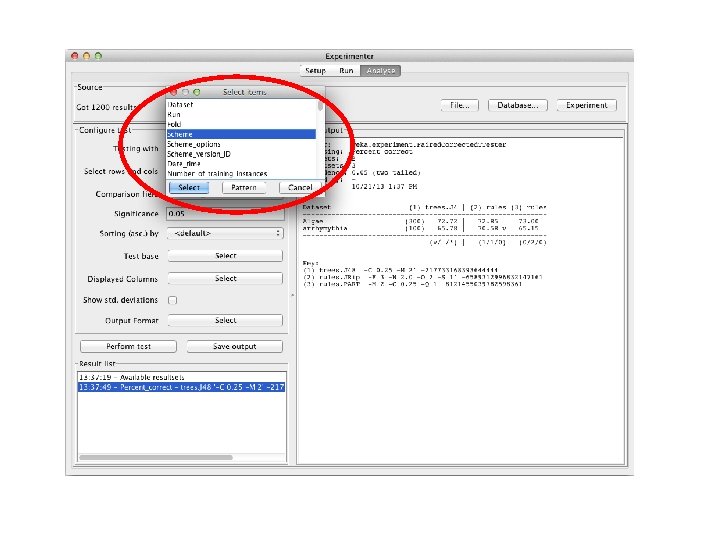
Task: Click the Pattern button
Action: point(244,187)
